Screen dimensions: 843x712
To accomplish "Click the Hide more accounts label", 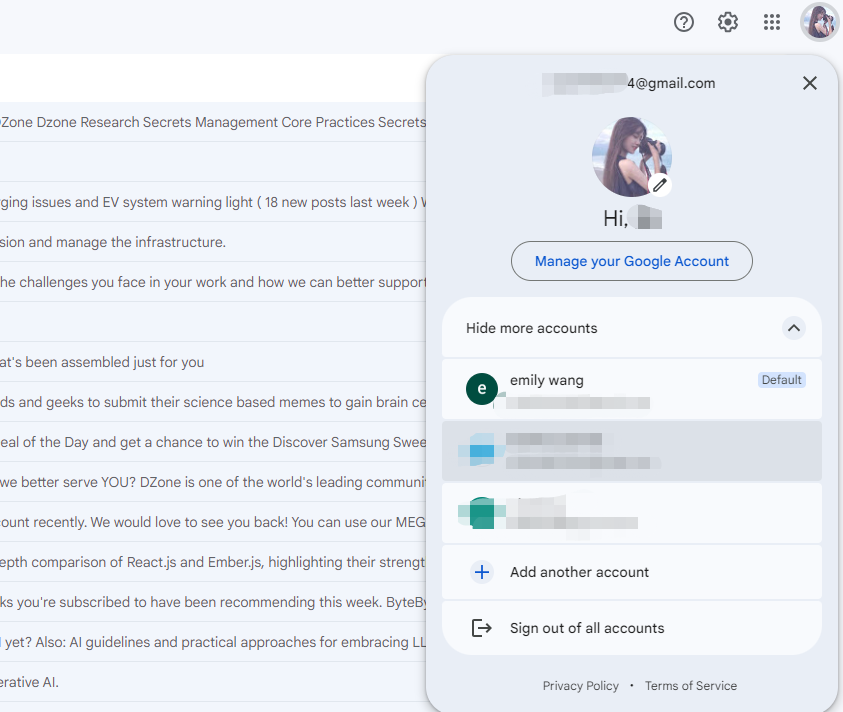I will pos(531,328).
